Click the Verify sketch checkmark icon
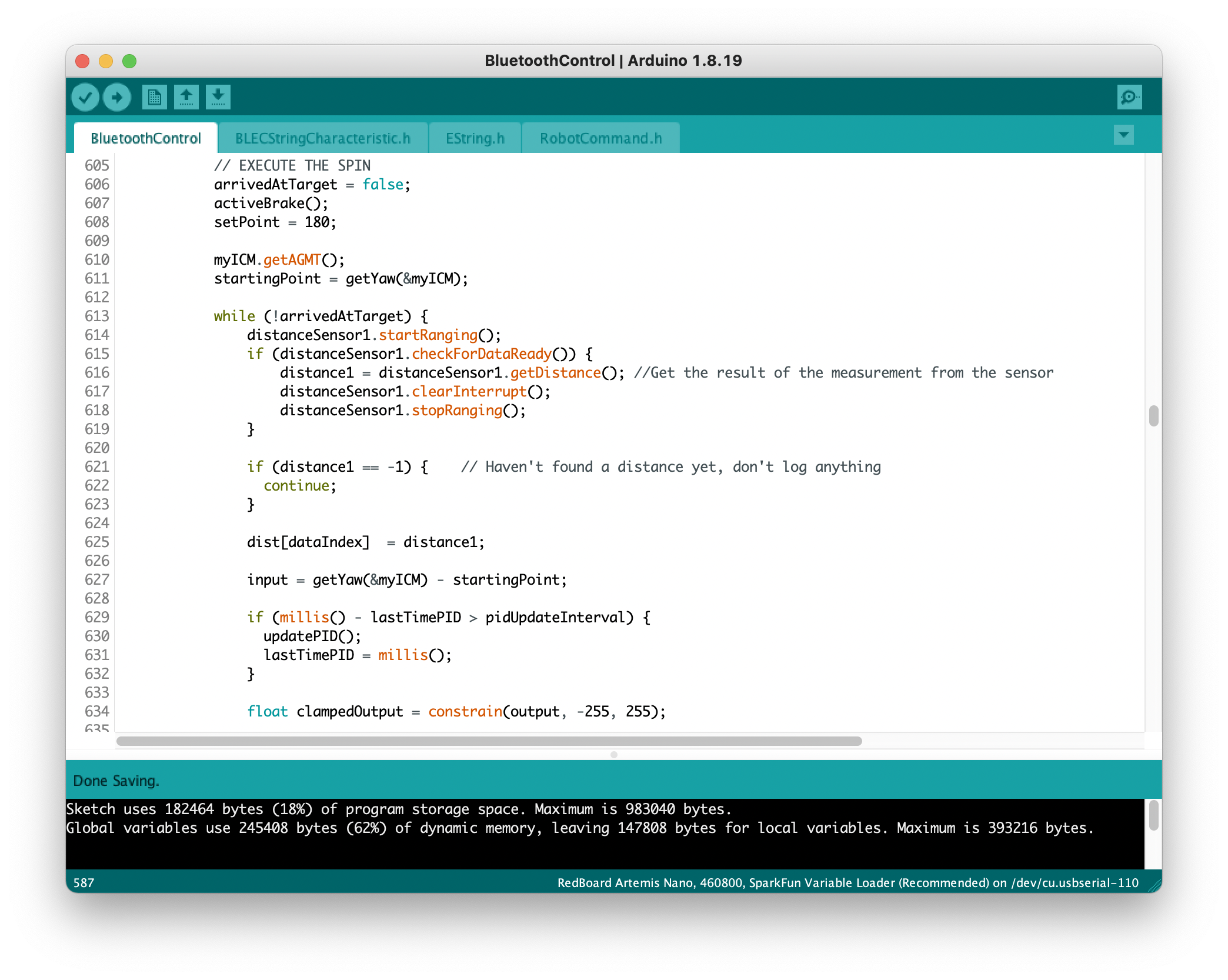Viewport: 1228px width, 980px height. coord(85,97)
